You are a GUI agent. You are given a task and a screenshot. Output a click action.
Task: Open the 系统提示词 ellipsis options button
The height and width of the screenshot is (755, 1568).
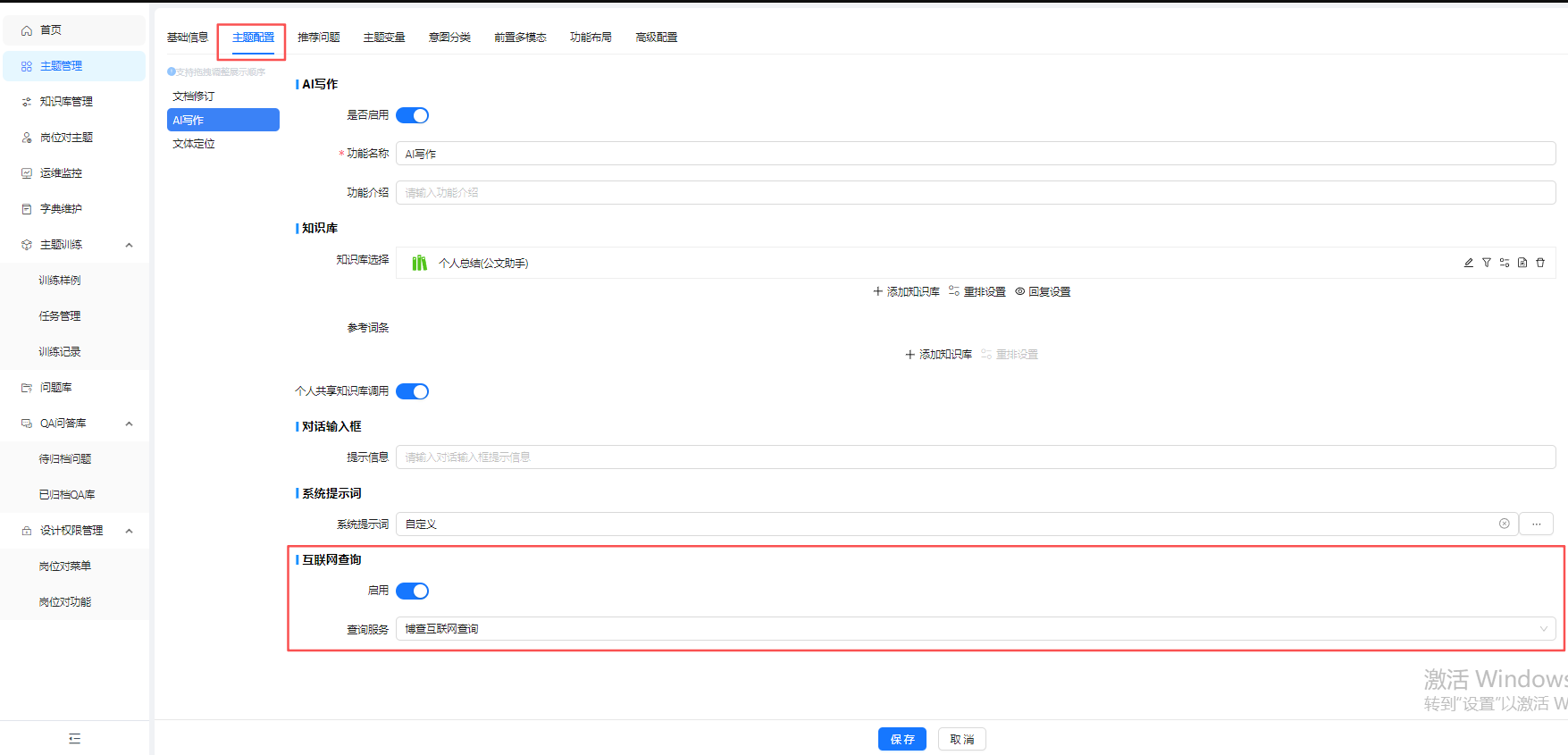click(x=1536, y=524)
